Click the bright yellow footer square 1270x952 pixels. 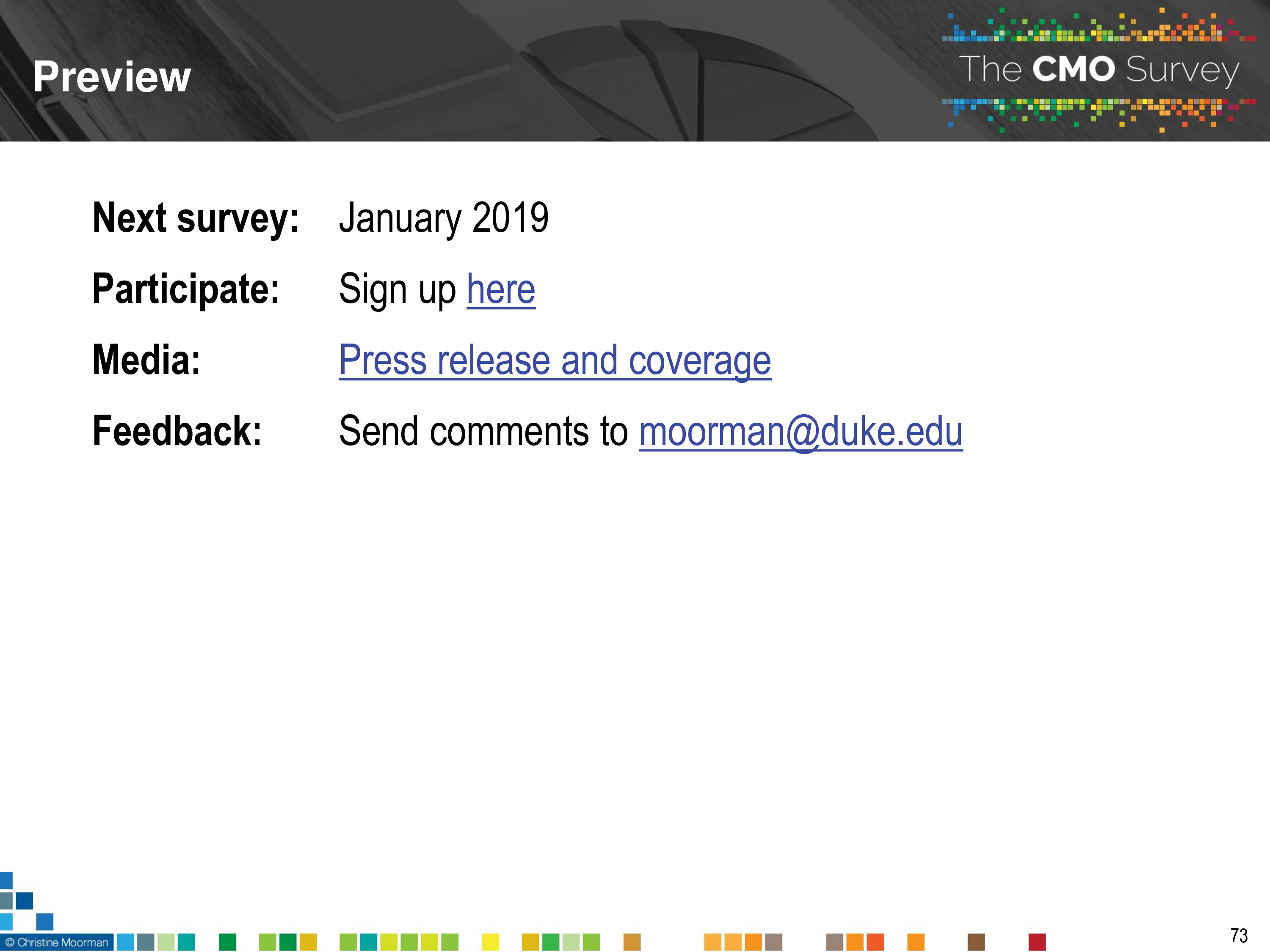coord(490,942)
